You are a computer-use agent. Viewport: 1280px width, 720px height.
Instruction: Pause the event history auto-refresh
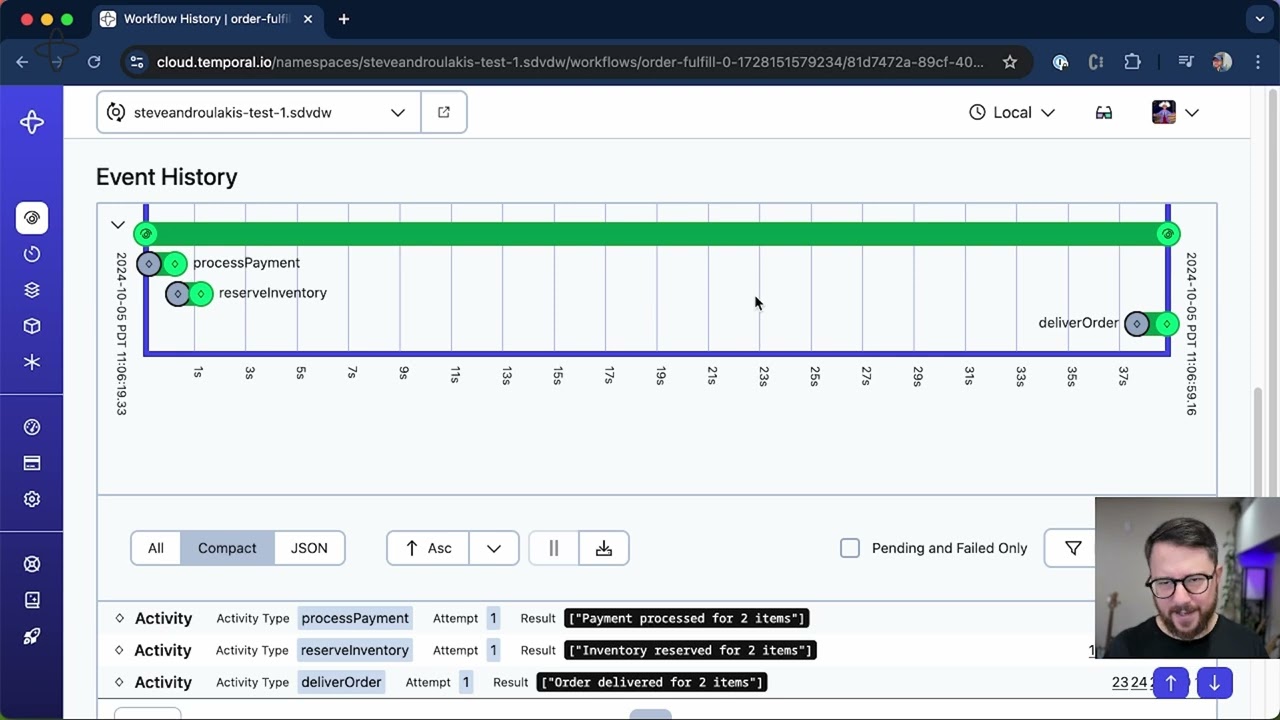[553, 548]
